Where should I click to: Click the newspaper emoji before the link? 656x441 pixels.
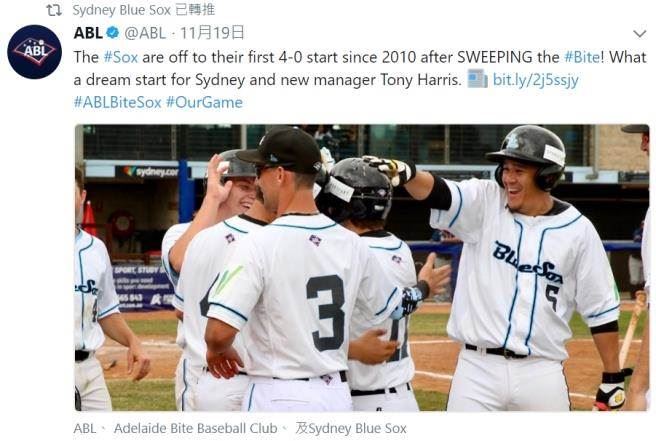(x=477, y=79)
